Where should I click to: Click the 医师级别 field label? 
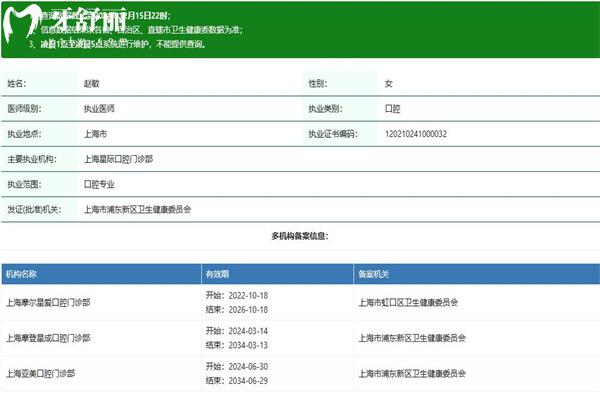[x=24, y=109]
